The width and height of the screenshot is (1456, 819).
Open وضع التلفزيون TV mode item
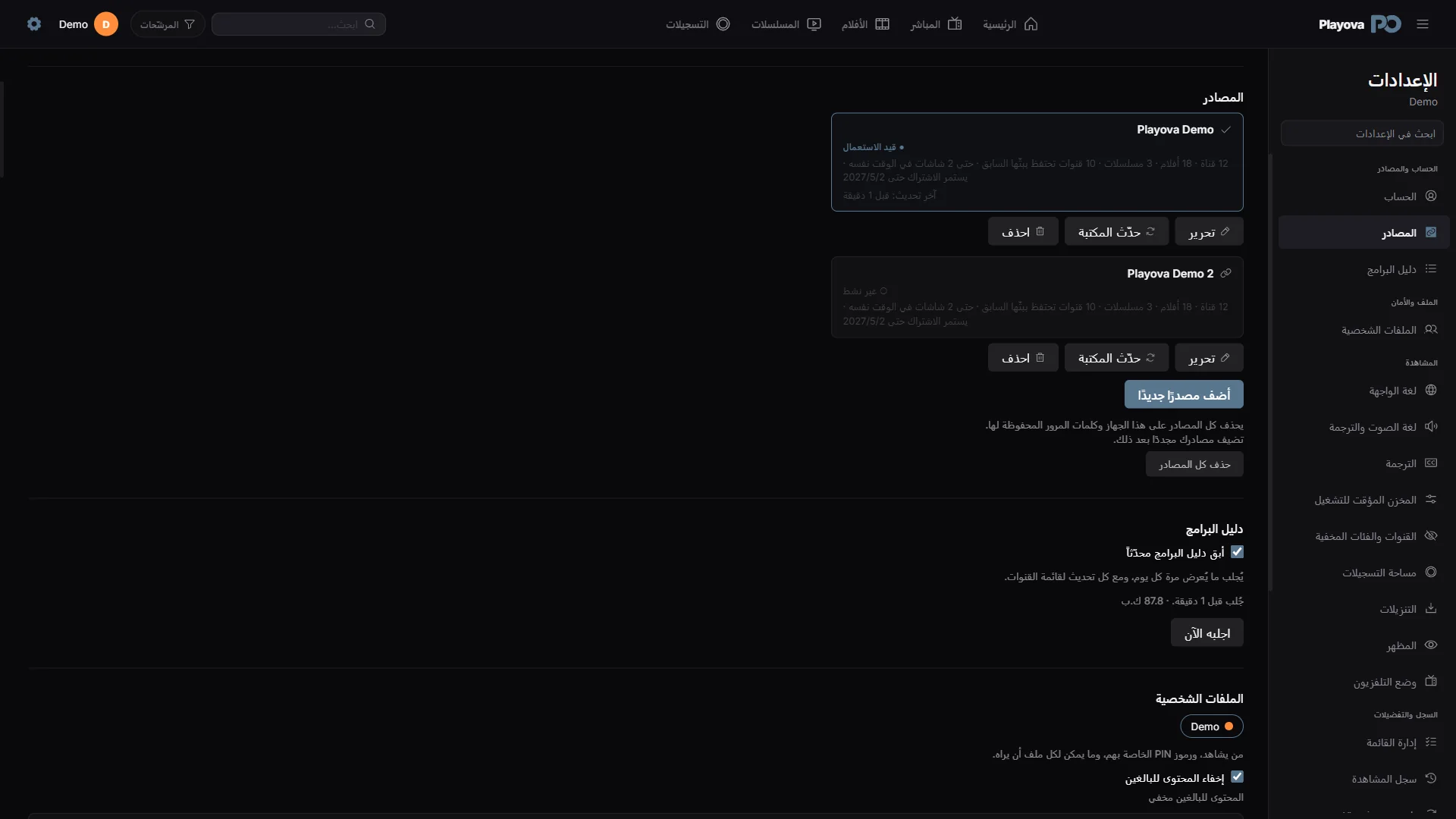click(x=1364, y=682)
